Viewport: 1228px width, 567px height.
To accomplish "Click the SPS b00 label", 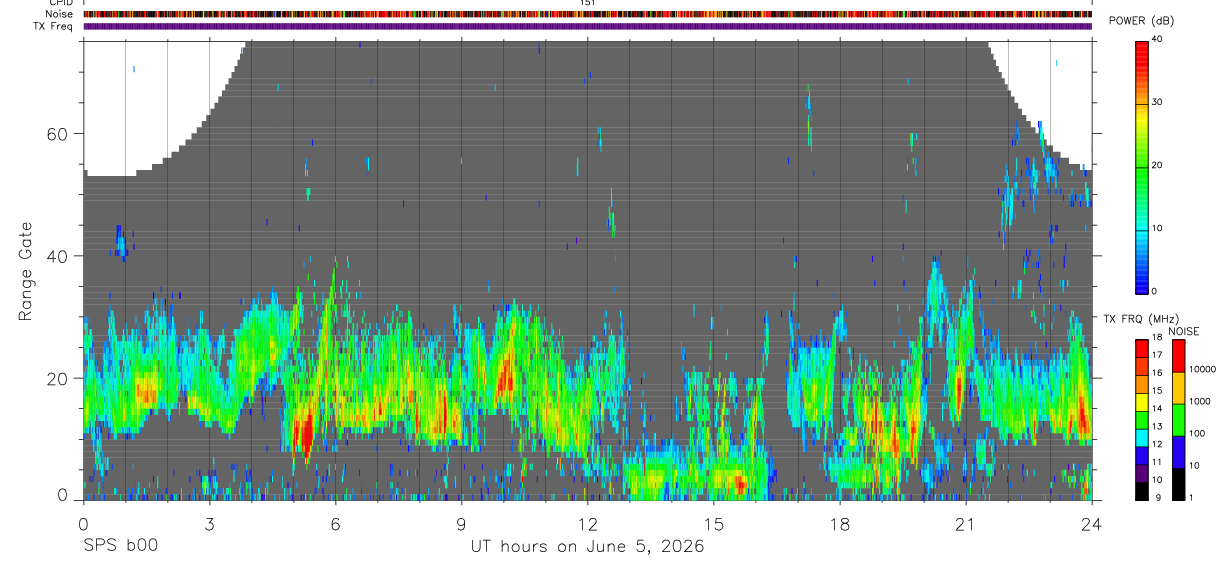I will pos(120,547).
